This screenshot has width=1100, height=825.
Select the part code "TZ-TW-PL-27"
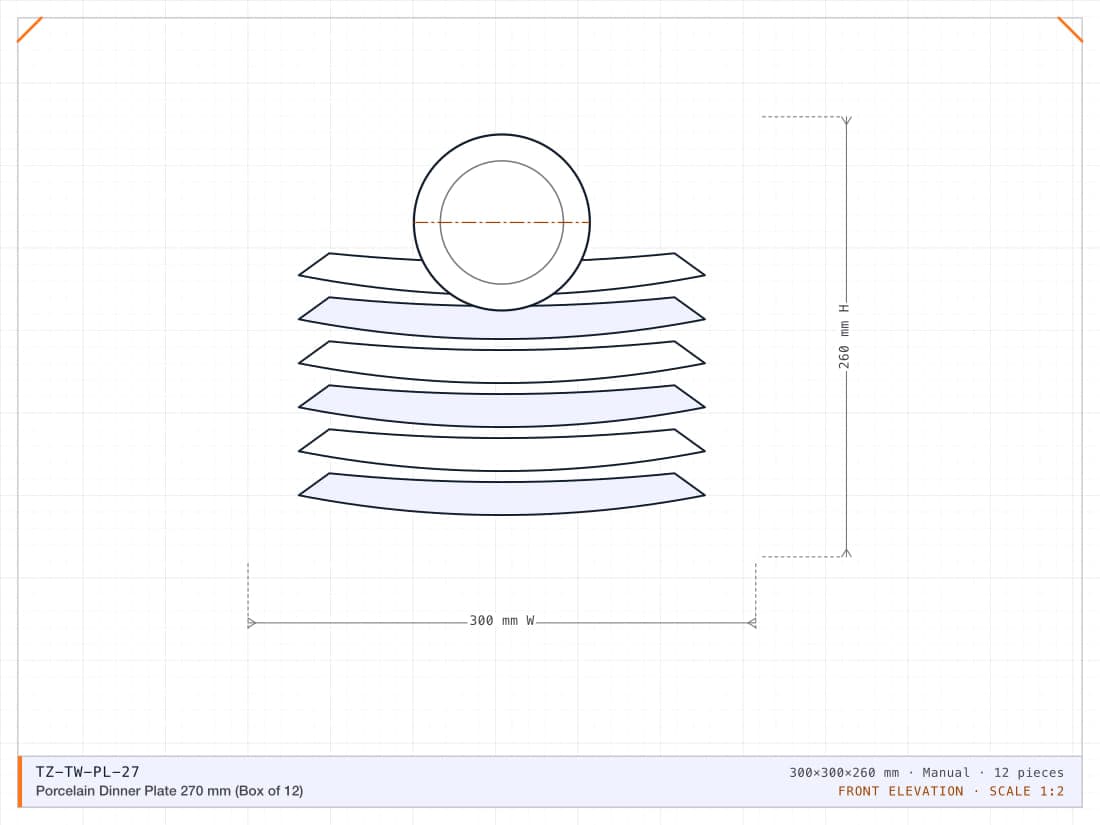click(x=88, y=772)
